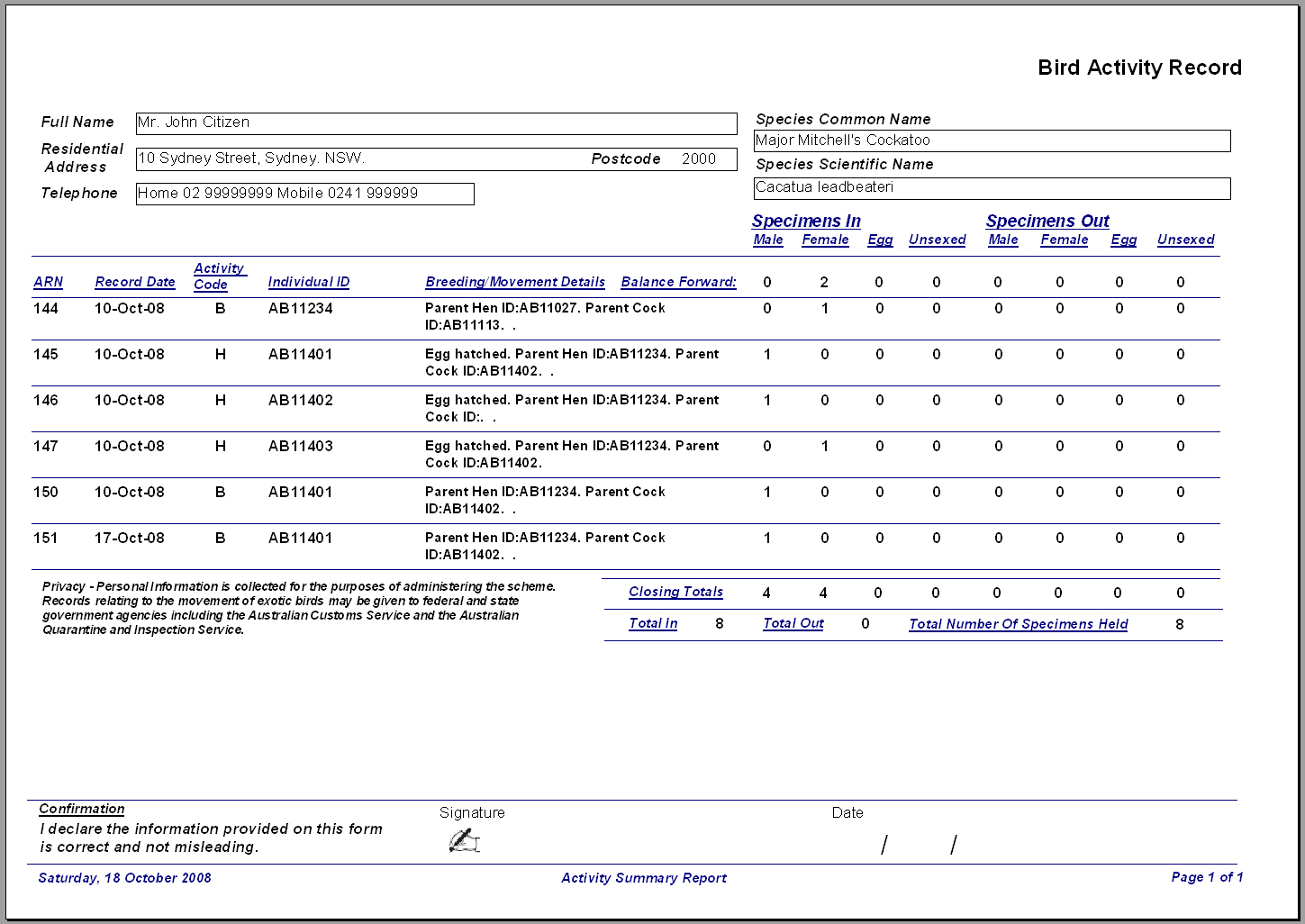The height and width of the screenshot is (924, 1305).
Task: Click Total Number Of Specimens Held
Action: point(1019,624)
